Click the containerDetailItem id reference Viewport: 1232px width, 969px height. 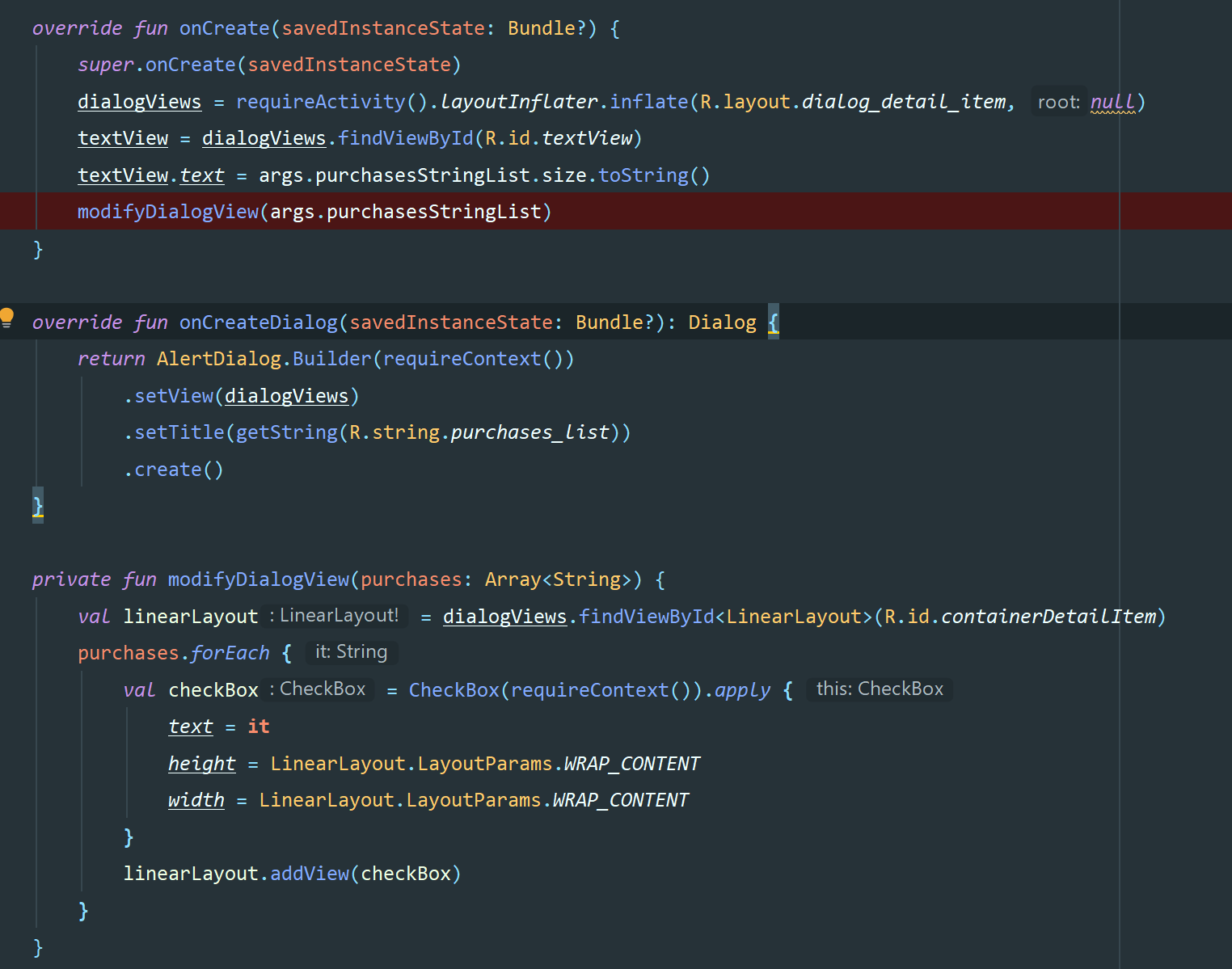click(x=1048, y=617)
